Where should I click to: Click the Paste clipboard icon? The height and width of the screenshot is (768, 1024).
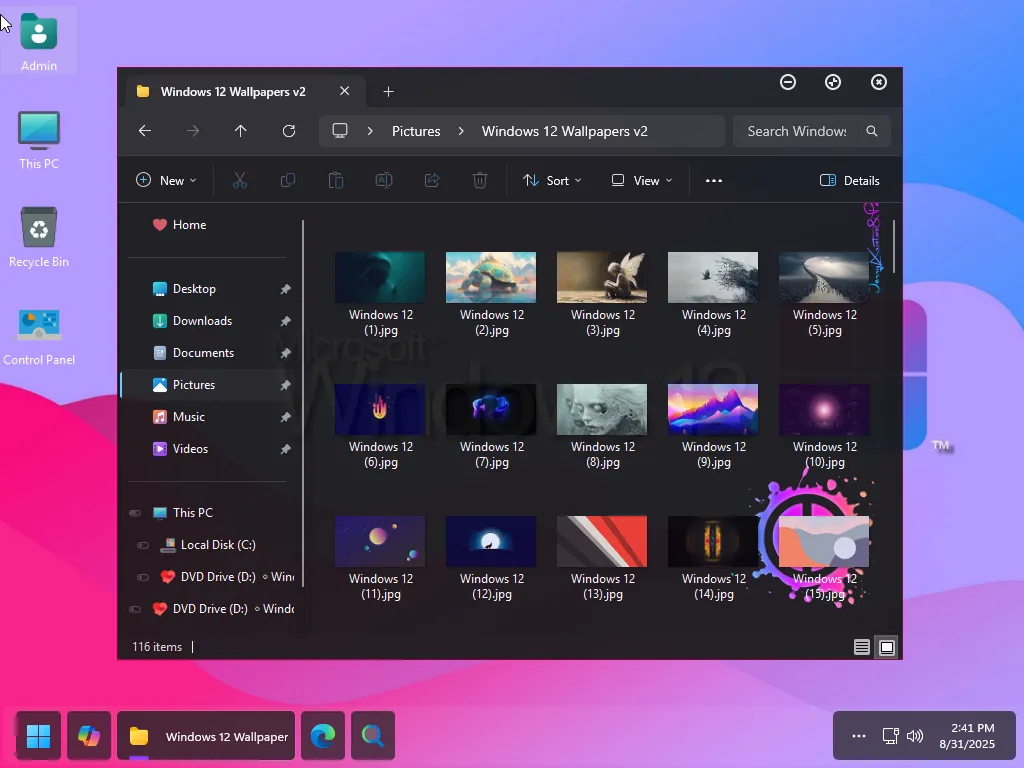336,180
